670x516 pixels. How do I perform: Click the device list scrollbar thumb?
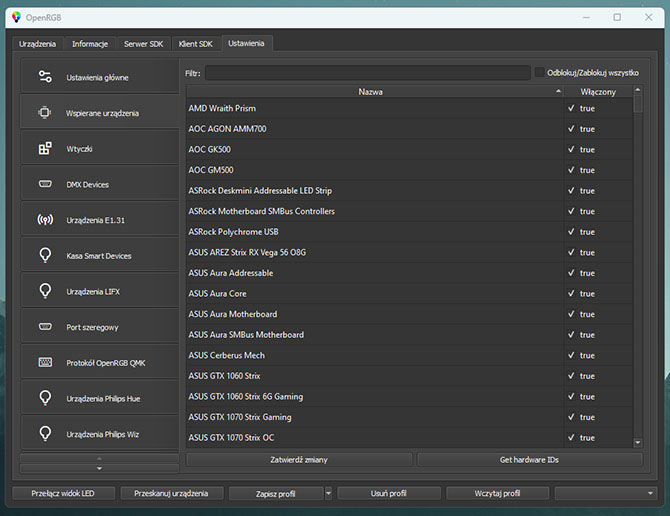(638, 104)
